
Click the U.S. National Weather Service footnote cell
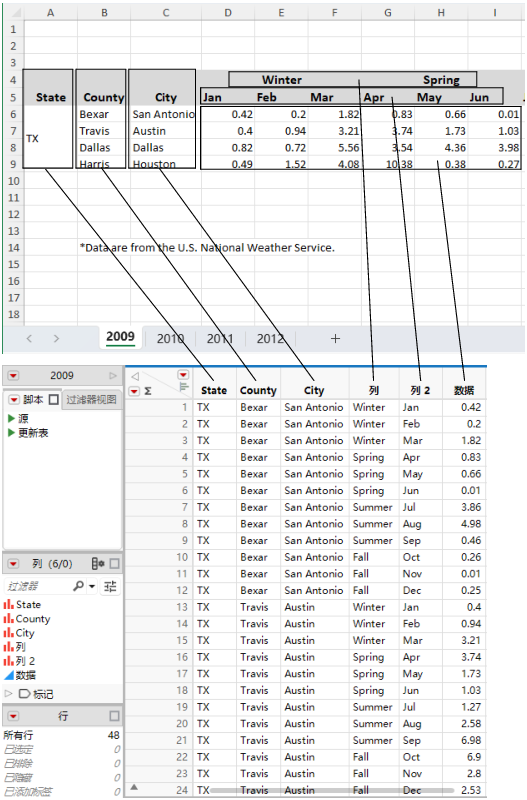pos(207,248)
